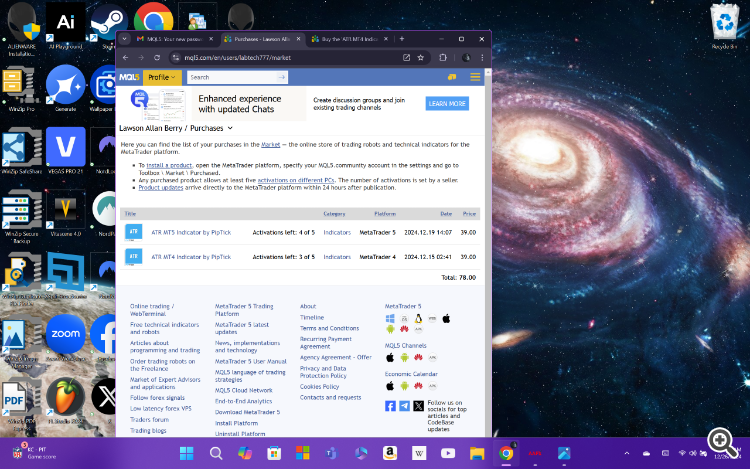Sort purchases by Price column header
Image resolution: width=750 pixels, height=469 pixels.
coord(469,214)
